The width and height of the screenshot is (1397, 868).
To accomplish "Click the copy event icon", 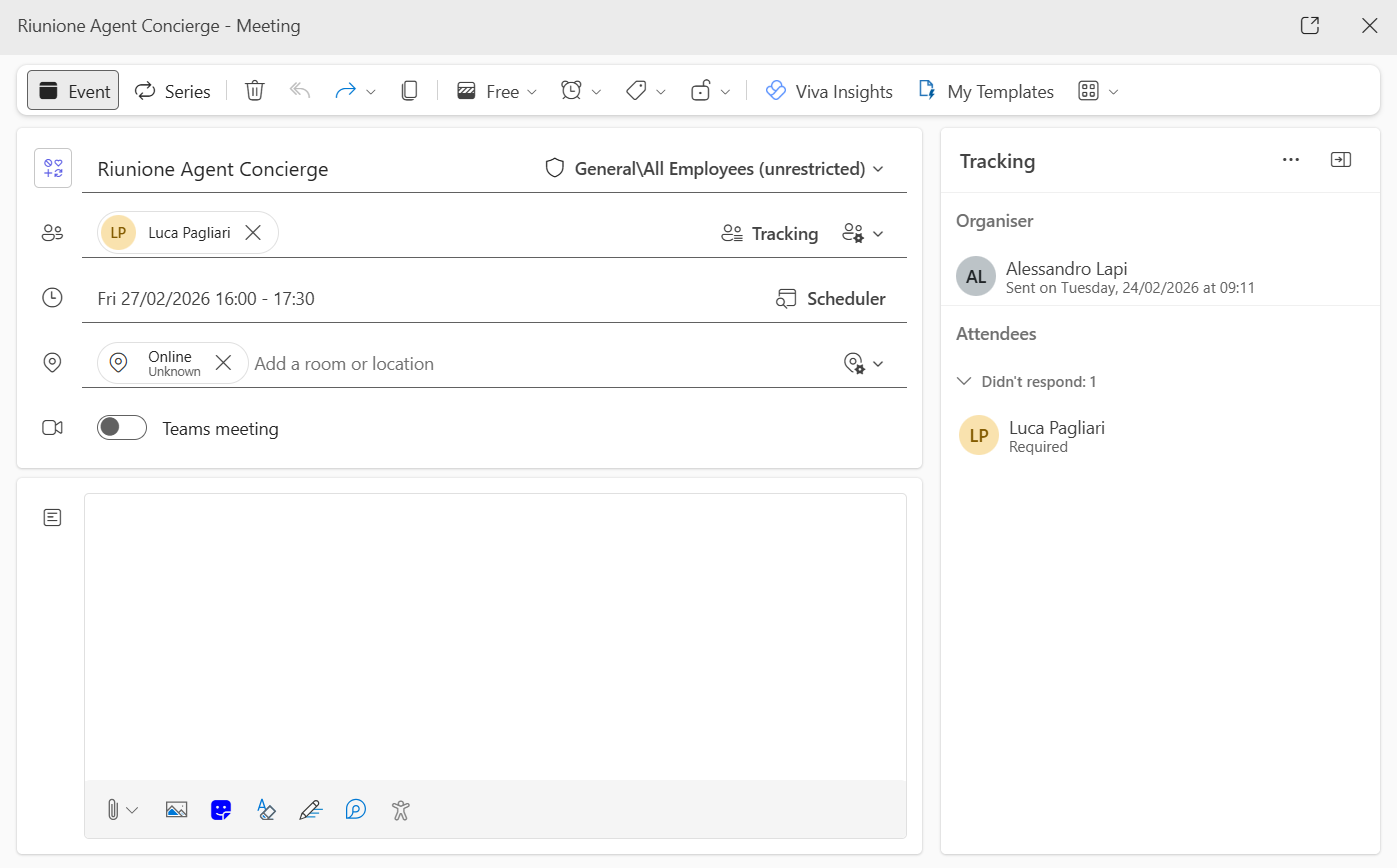I will coord(409,91).
